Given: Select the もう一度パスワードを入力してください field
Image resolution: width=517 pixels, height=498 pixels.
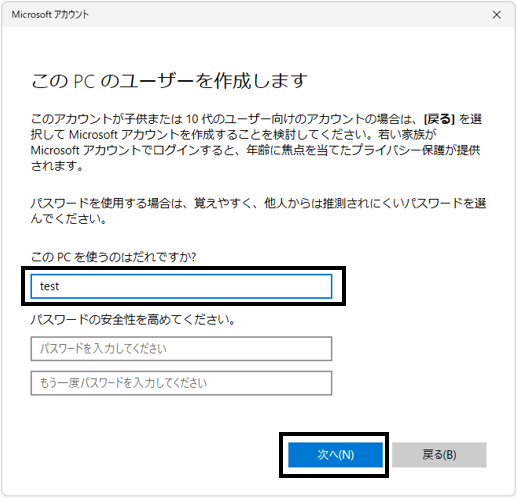Looking at the screenshot, I should pos(181,383).
